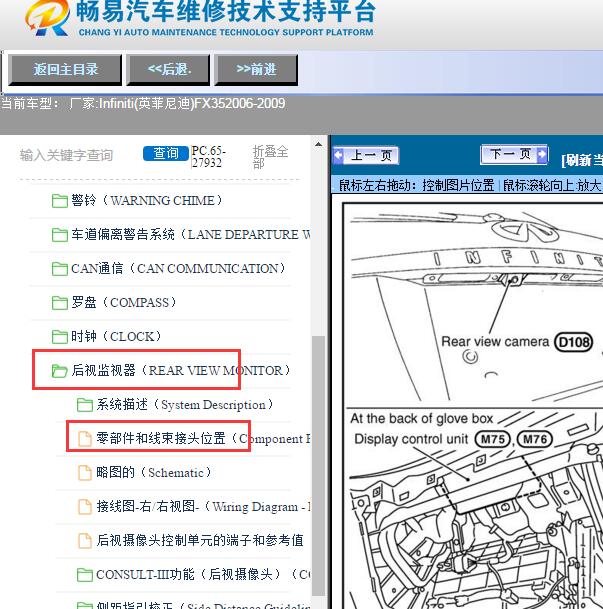
Task: Open the COMPASS folder icon
Action: click(x=60, y=303)
